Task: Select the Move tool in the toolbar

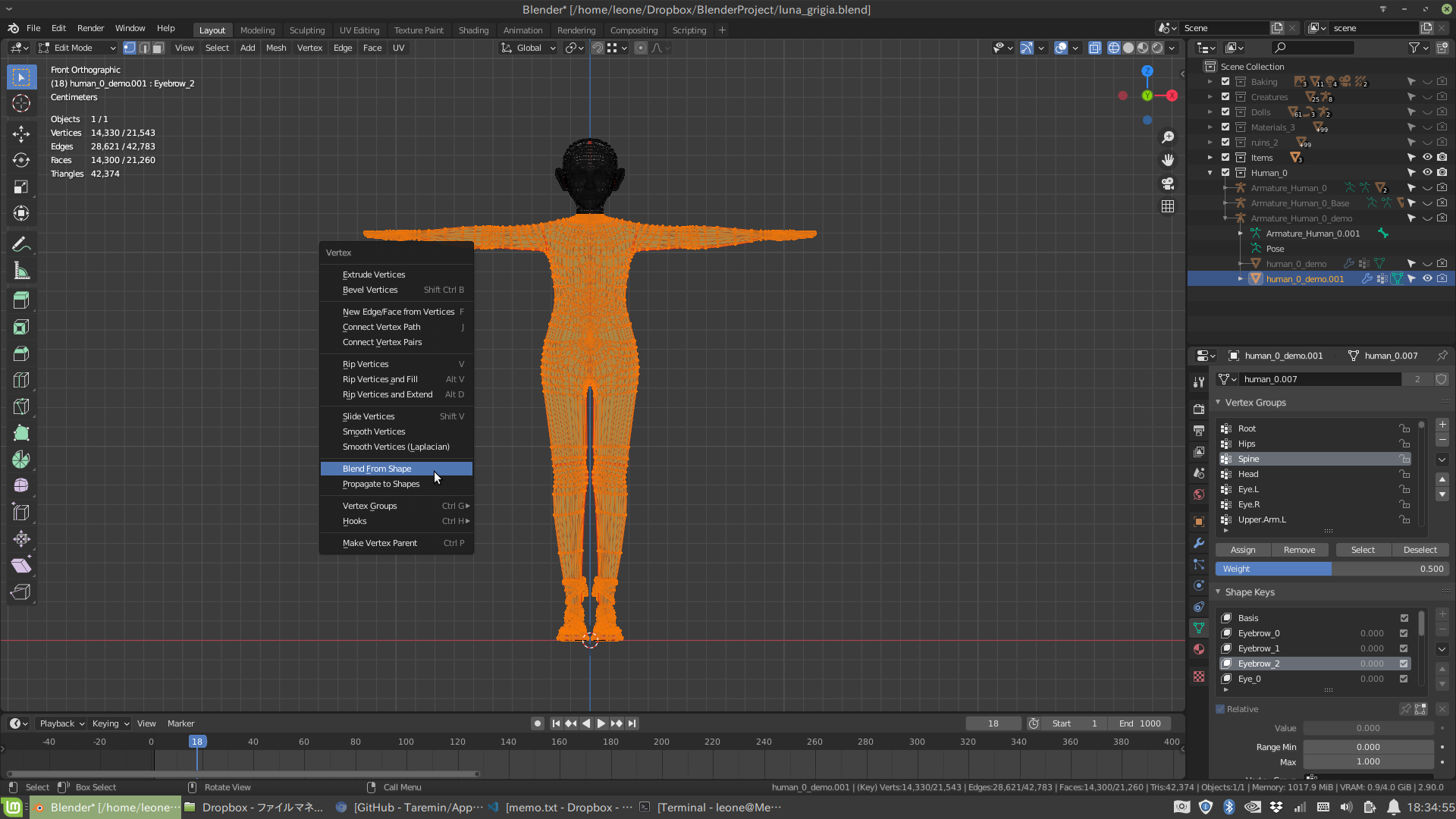Action: pyautogui.click(x=21, y=134)
